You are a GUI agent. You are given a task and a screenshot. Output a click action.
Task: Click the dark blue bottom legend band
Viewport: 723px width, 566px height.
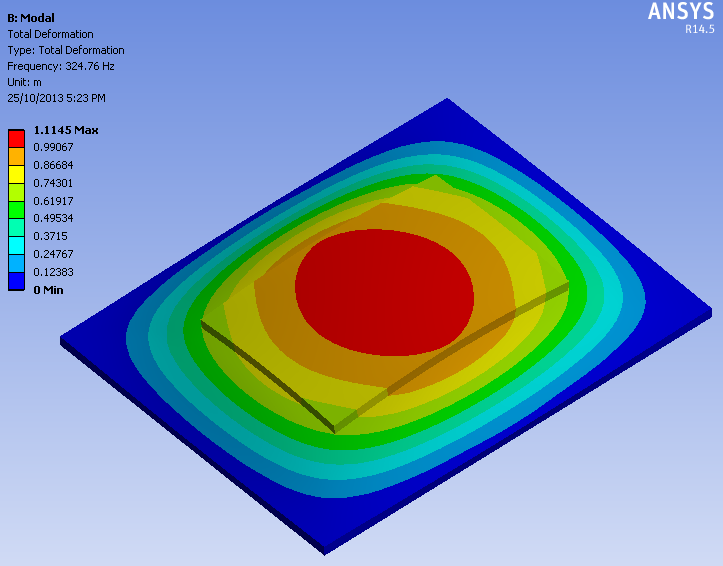click(x=16, y=282)
